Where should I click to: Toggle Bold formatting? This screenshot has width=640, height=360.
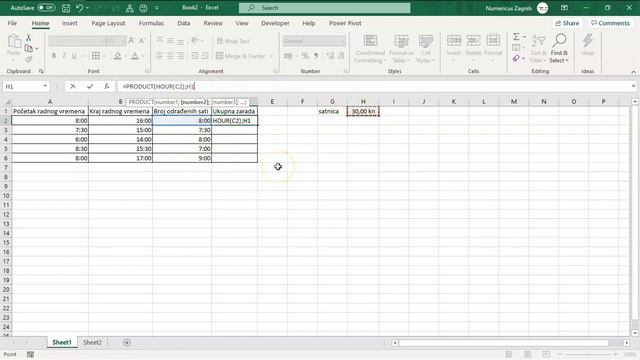[53, 56]
